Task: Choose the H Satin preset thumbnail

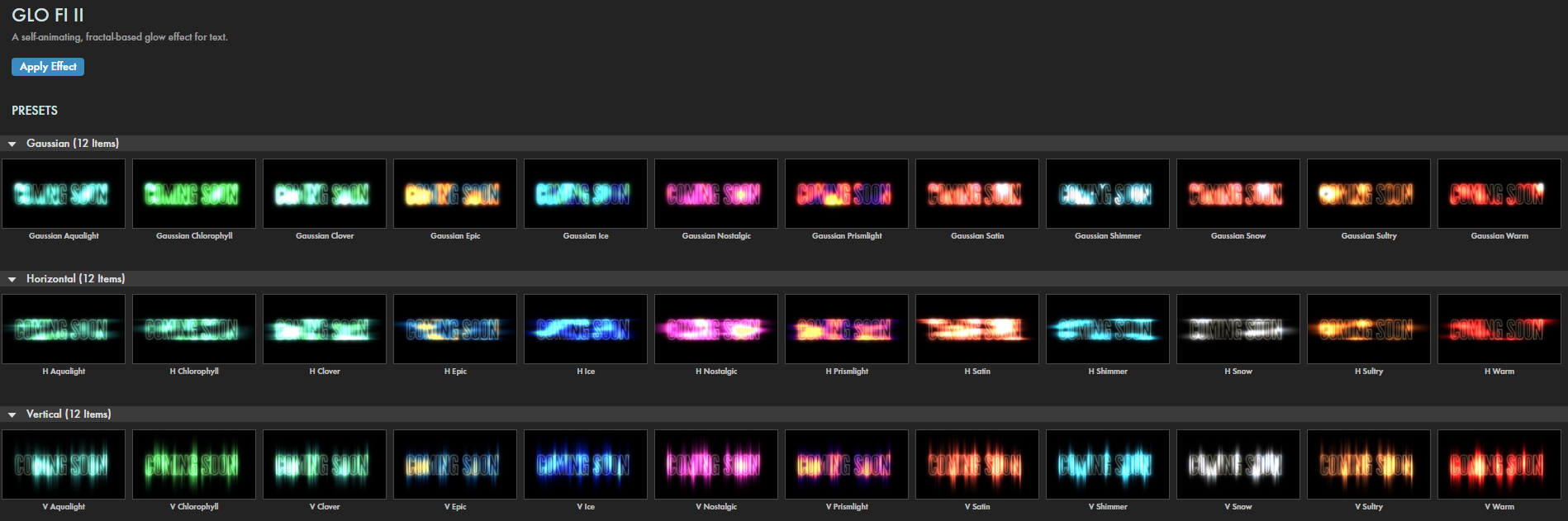Action: click(x=977, y=329)
